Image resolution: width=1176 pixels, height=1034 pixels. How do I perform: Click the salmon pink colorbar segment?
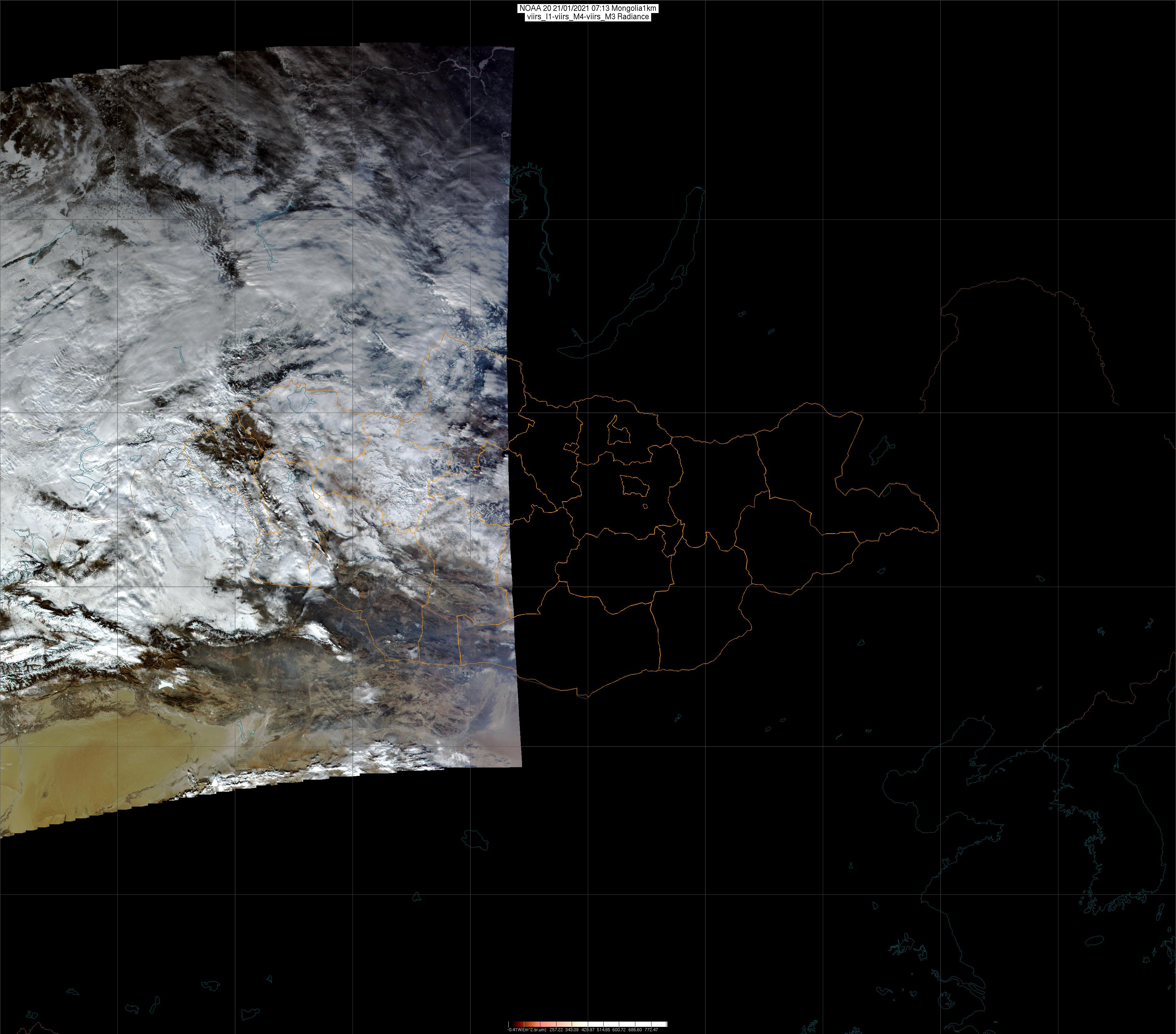[x=548, y=1024]
